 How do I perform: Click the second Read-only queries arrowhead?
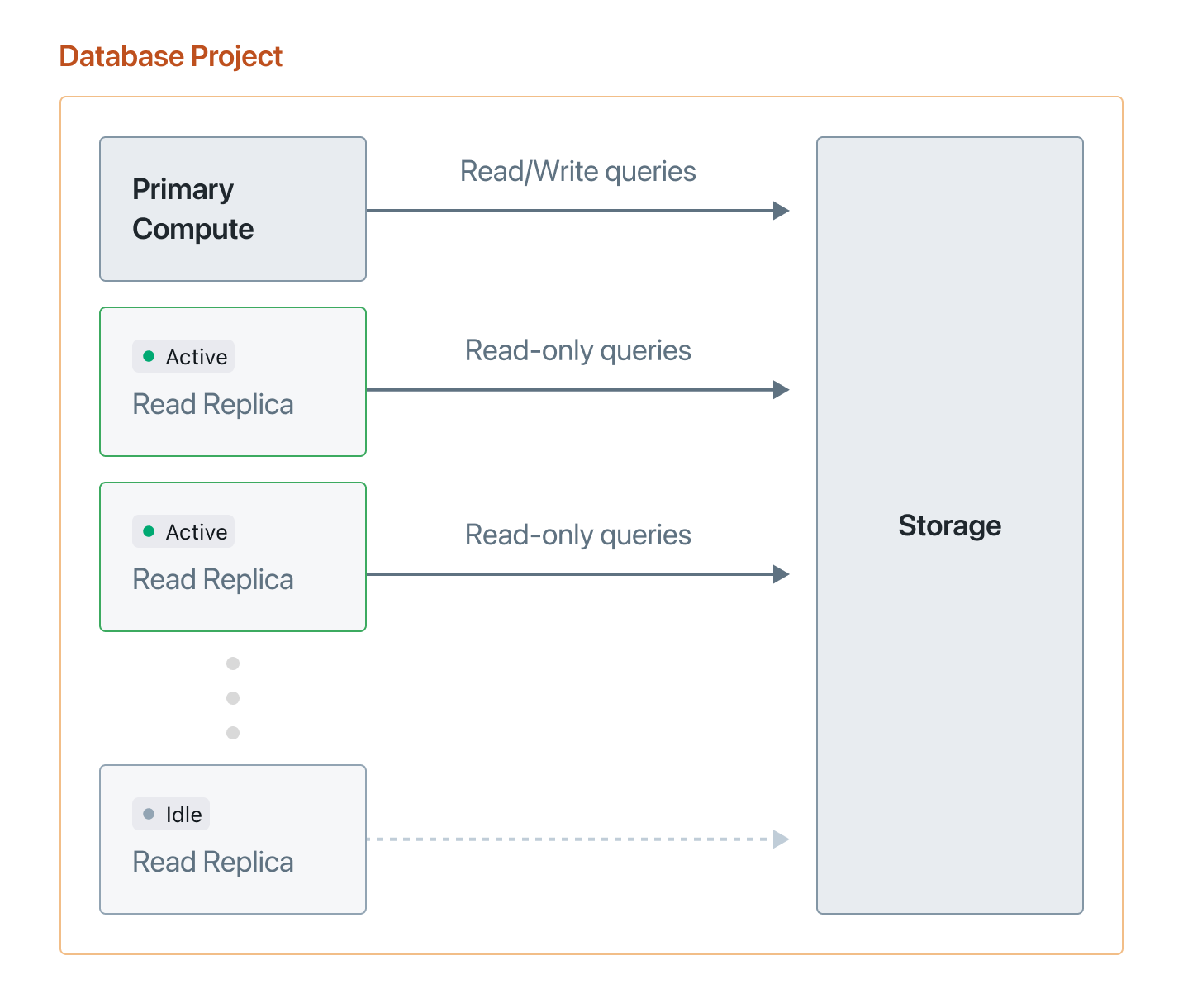click(x=781, y=574)
